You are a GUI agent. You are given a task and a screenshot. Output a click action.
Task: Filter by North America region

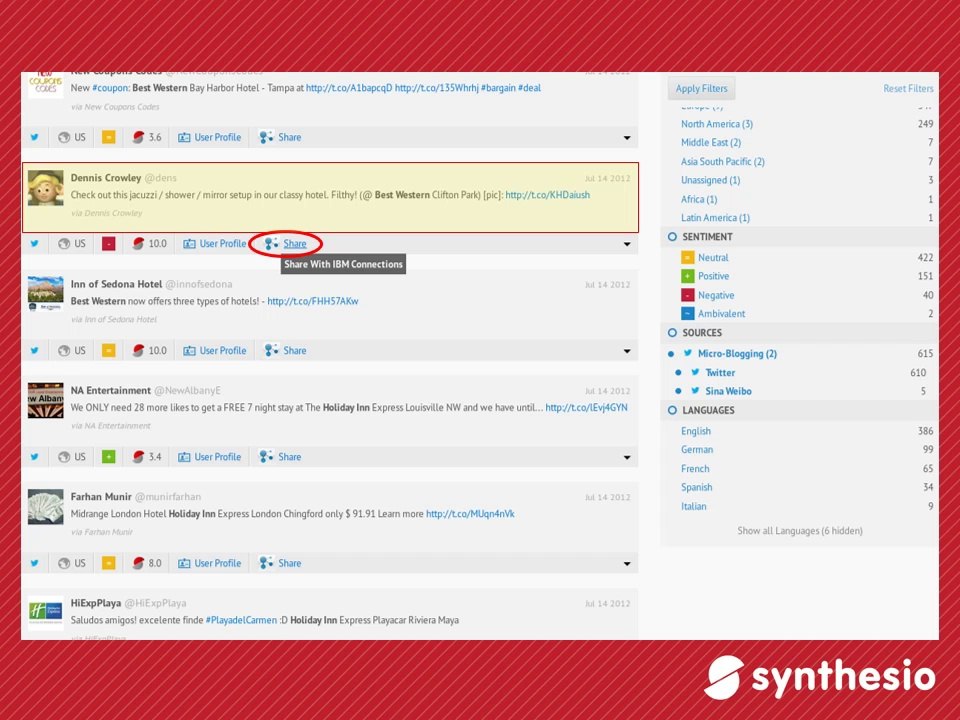(717, 124)
